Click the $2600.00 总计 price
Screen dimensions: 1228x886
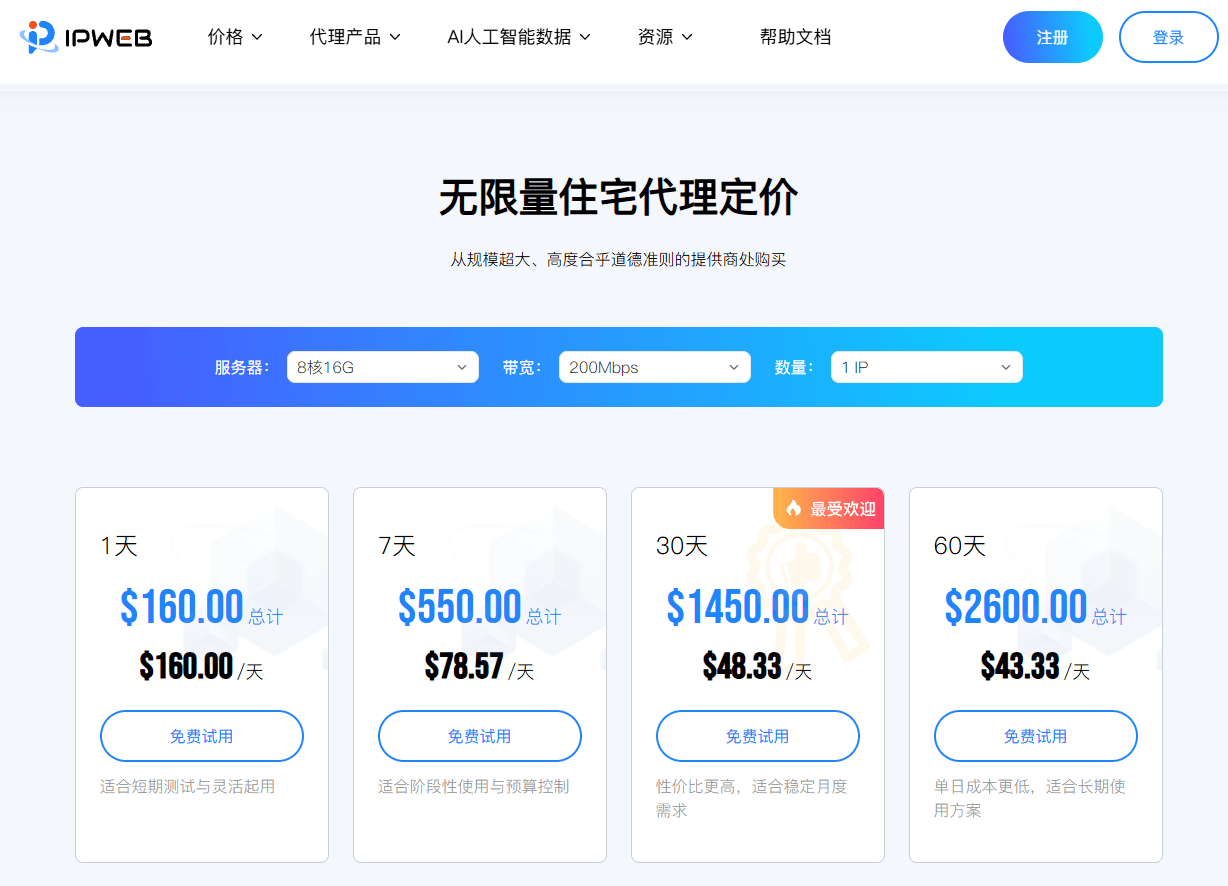pyautogui.click(x=1036, y=607)
